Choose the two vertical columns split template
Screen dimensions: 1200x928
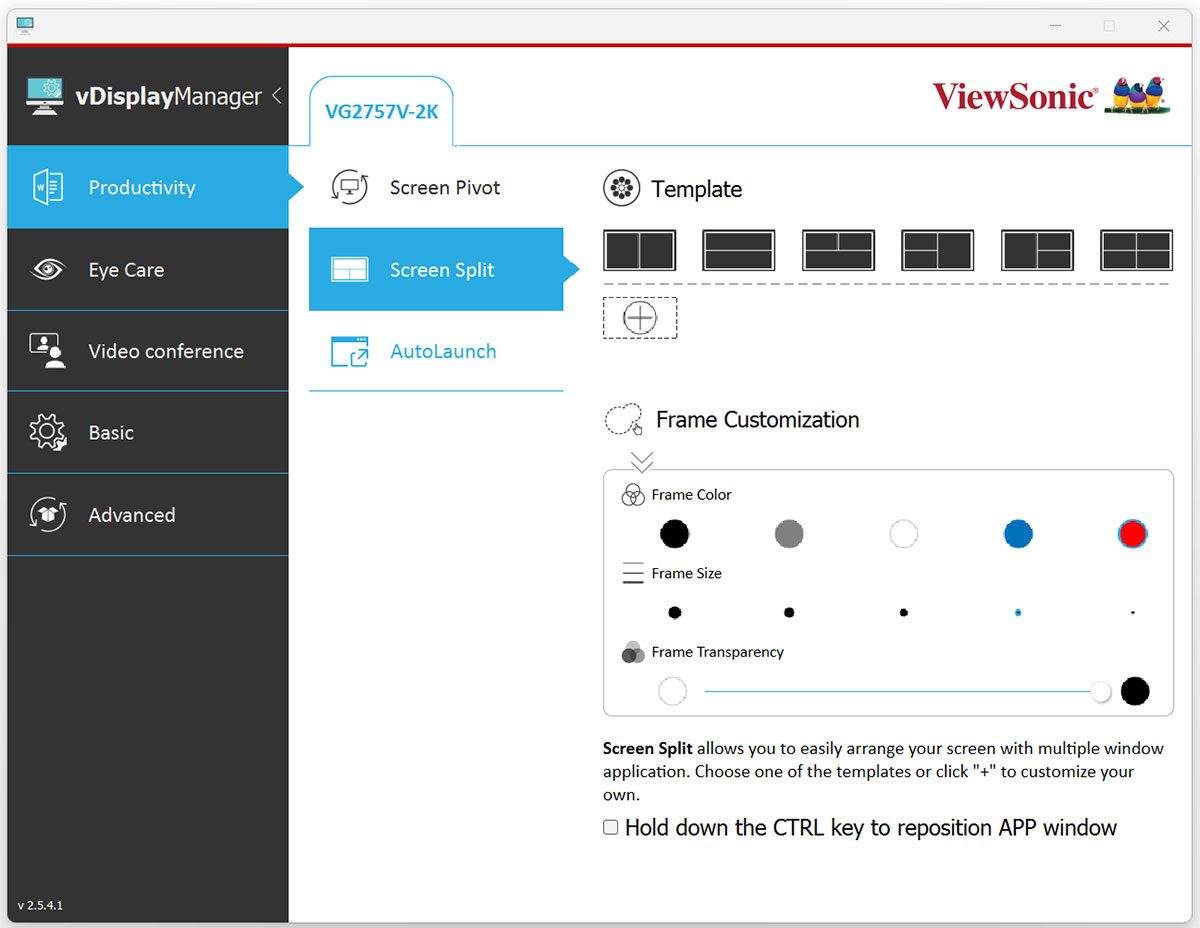tap(639, 250)
